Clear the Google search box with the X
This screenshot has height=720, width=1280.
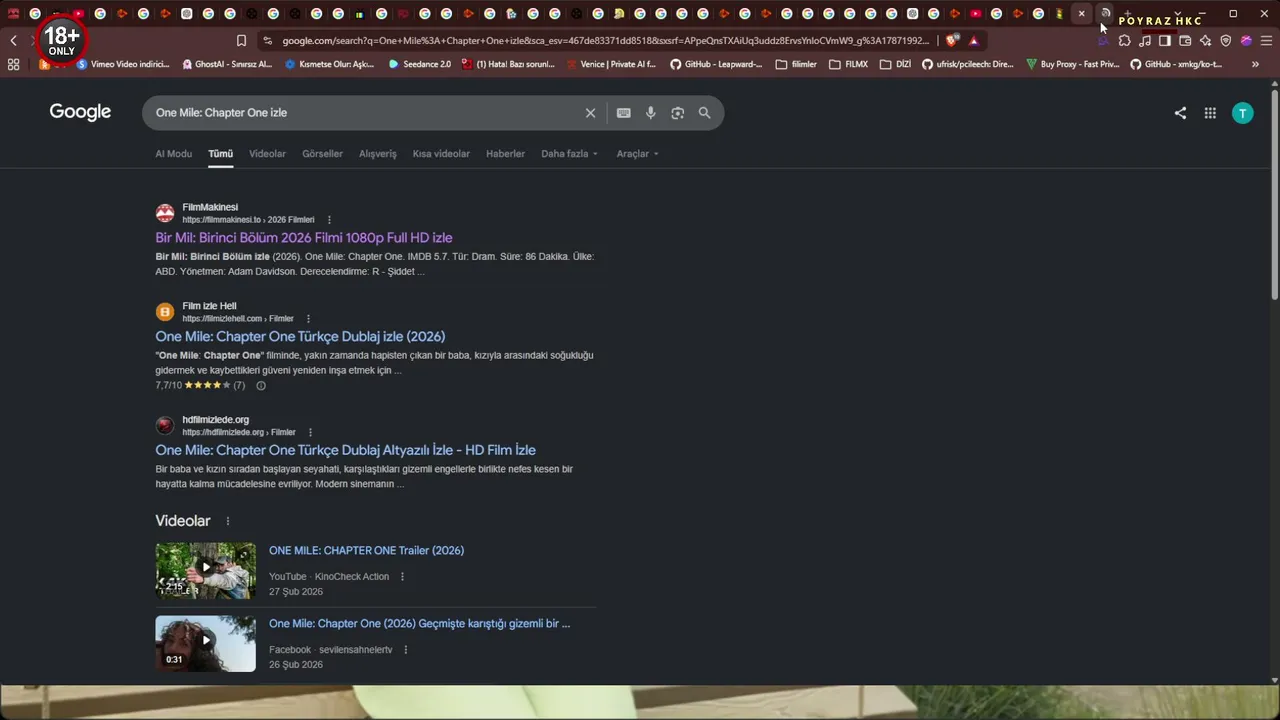tap(590, 113)
